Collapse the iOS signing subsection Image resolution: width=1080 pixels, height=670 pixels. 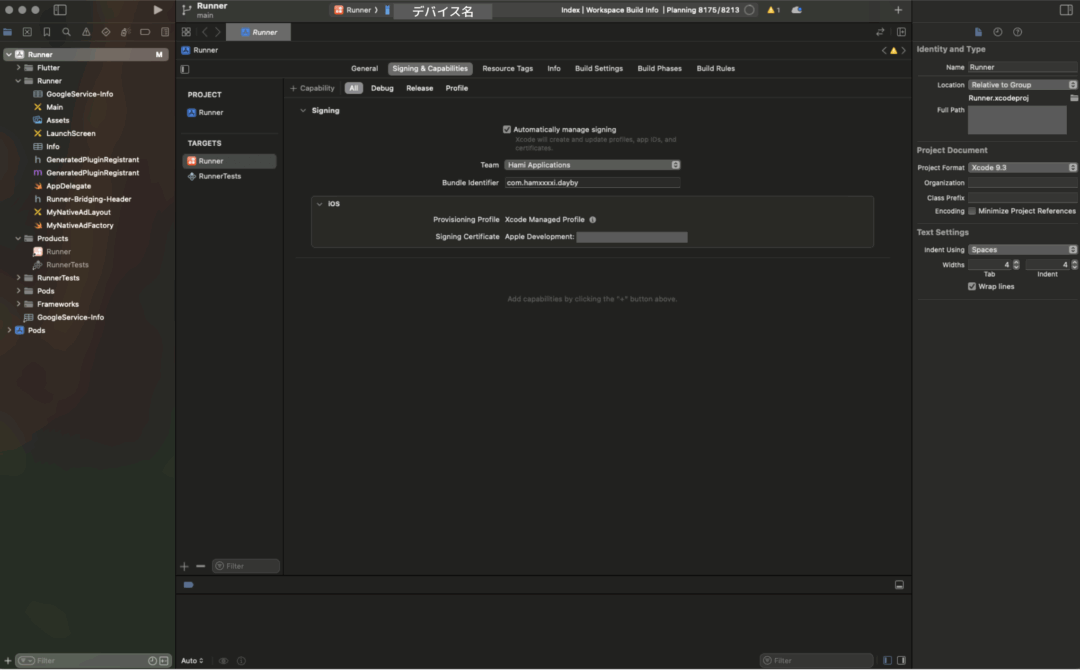point(320,204)
